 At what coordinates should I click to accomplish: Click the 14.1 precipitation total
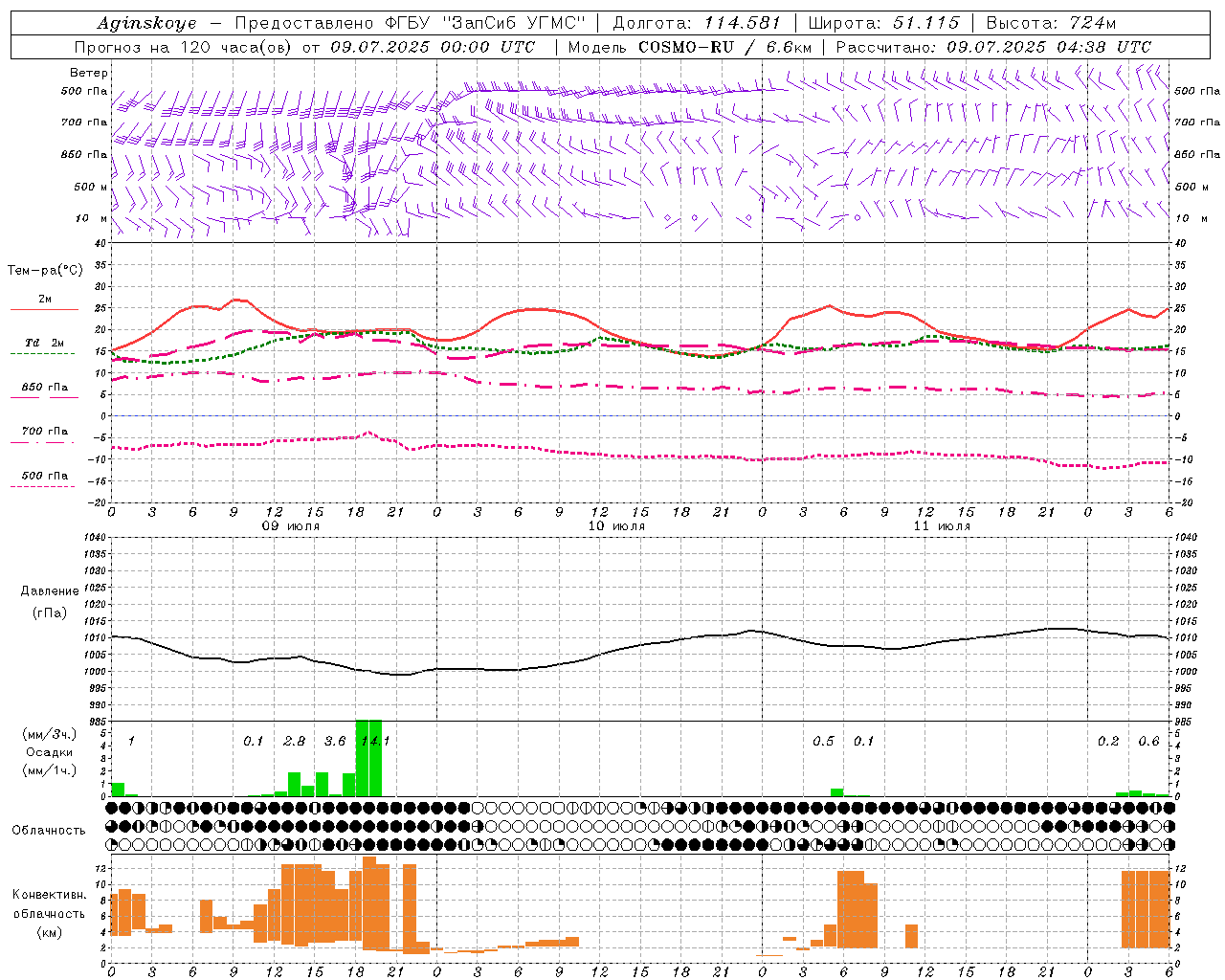[x=374, y=741]
